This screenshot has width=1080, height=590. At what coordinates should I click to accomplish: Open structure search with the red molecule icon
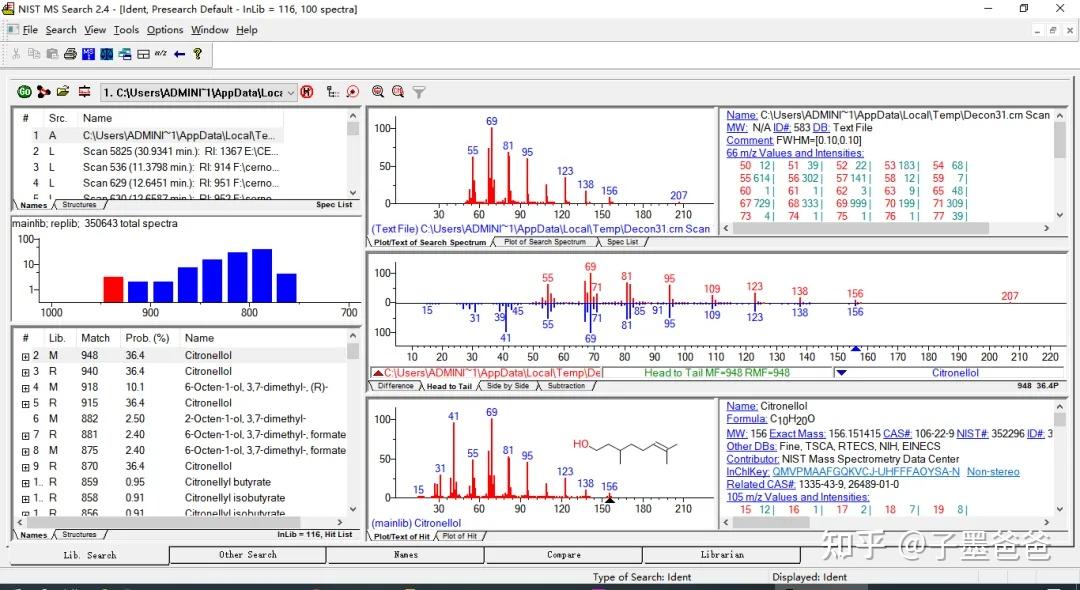pos(44,92)
